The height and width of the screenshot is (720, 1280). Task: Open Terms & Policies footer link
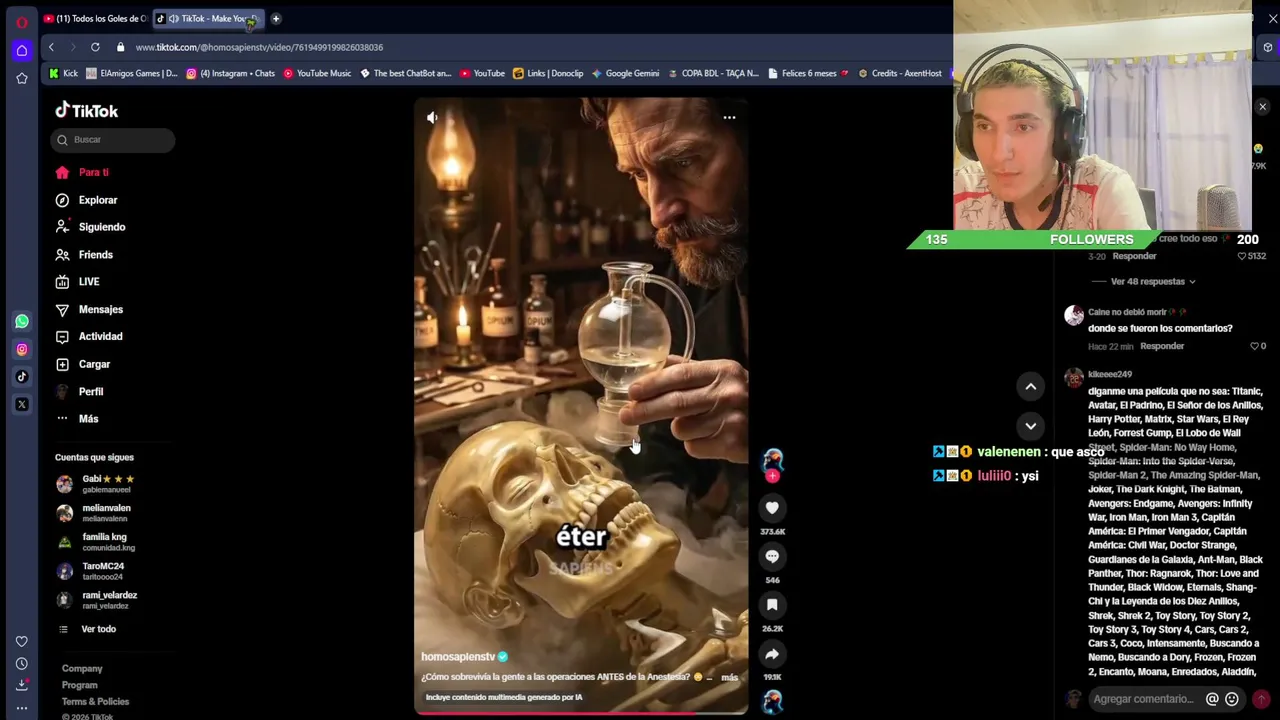click(95, 702)
